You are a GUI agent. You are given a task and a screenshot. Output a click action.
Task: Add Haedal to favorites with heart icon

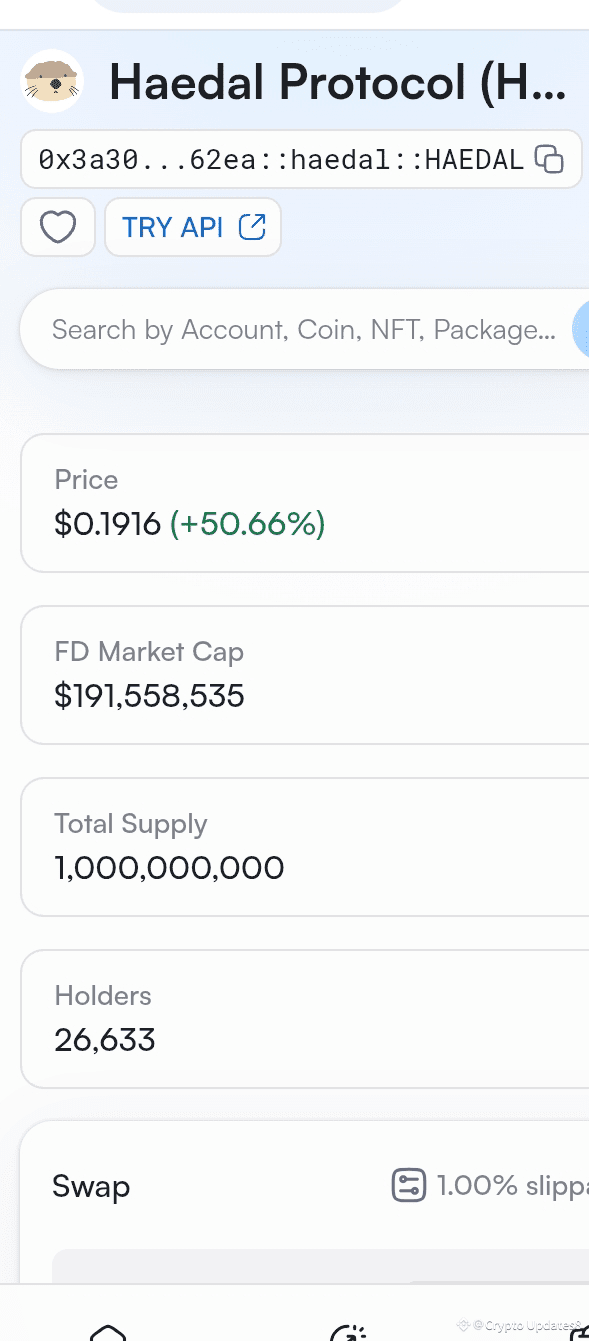point(58,227)
